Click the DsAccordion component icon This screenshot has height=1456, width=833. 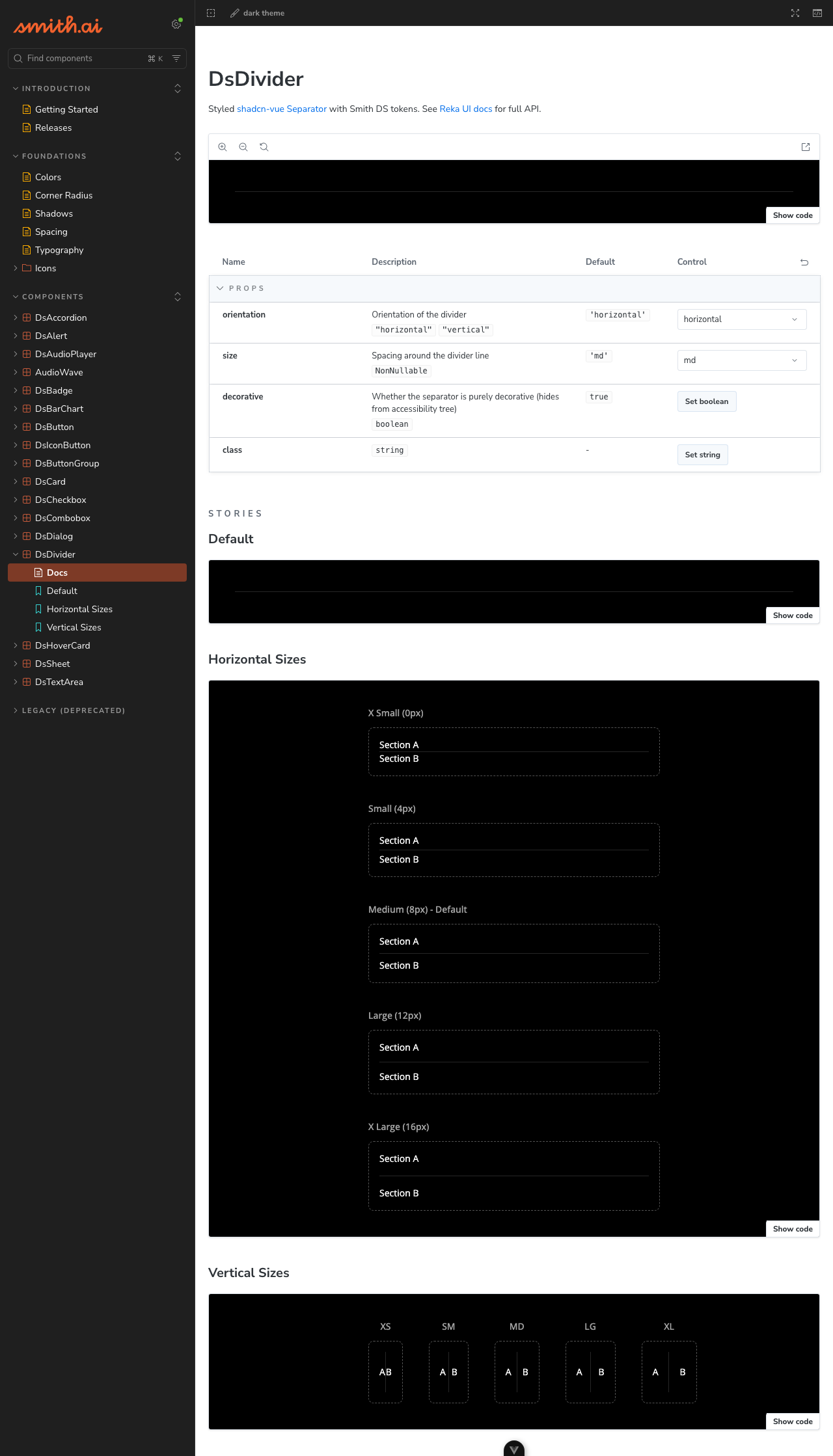click(x=27, y=317)
